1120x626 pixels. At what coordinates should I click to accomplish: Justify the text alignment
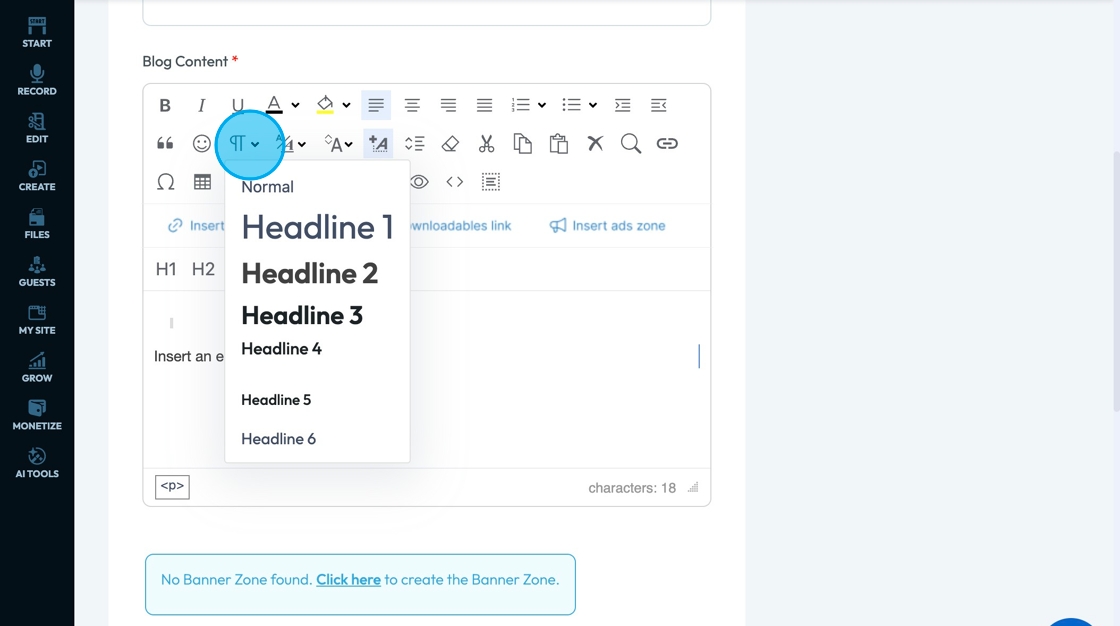point(484,106)
